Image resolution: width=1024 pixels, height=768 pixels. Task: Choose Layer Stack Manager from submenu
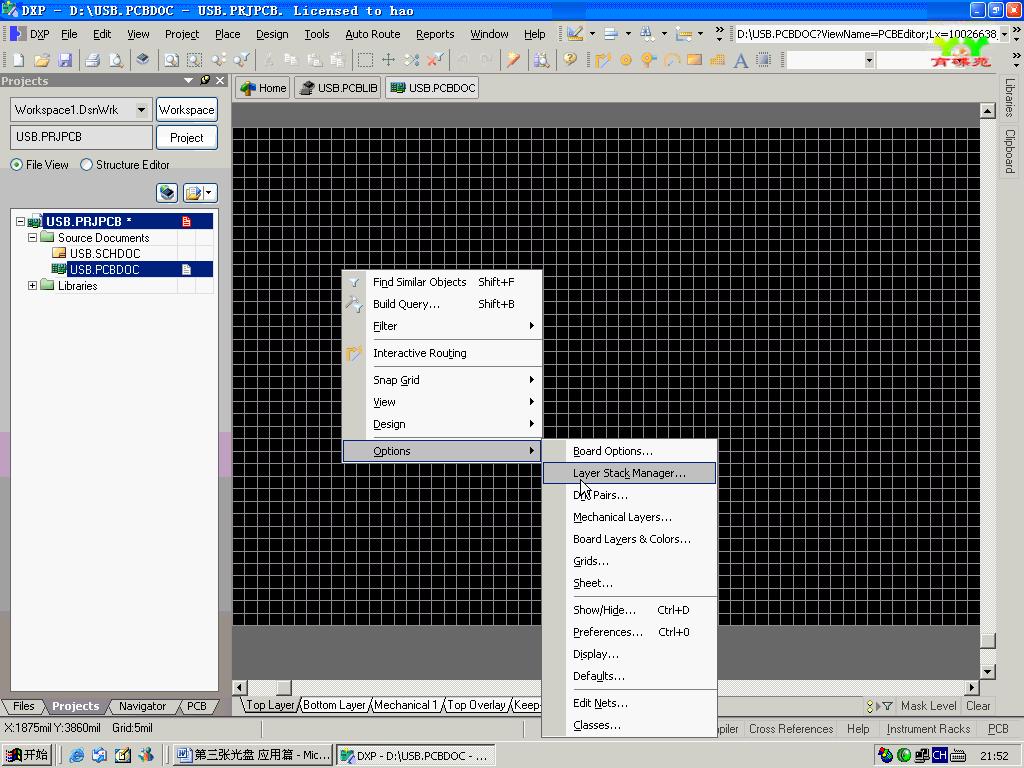pos(629,473)
